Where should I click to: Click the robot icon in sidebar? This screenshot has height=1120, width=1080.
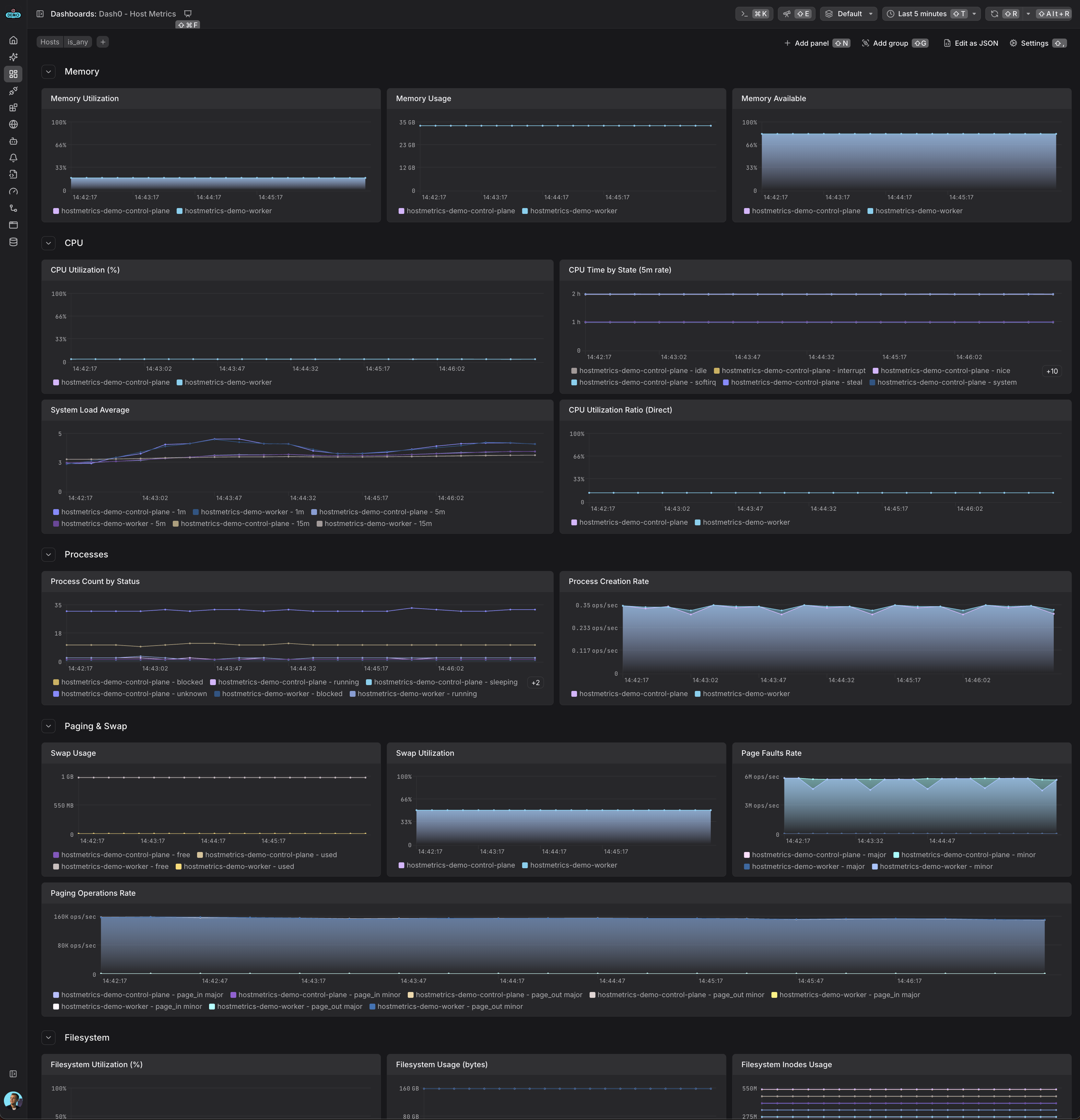(13, 141)
